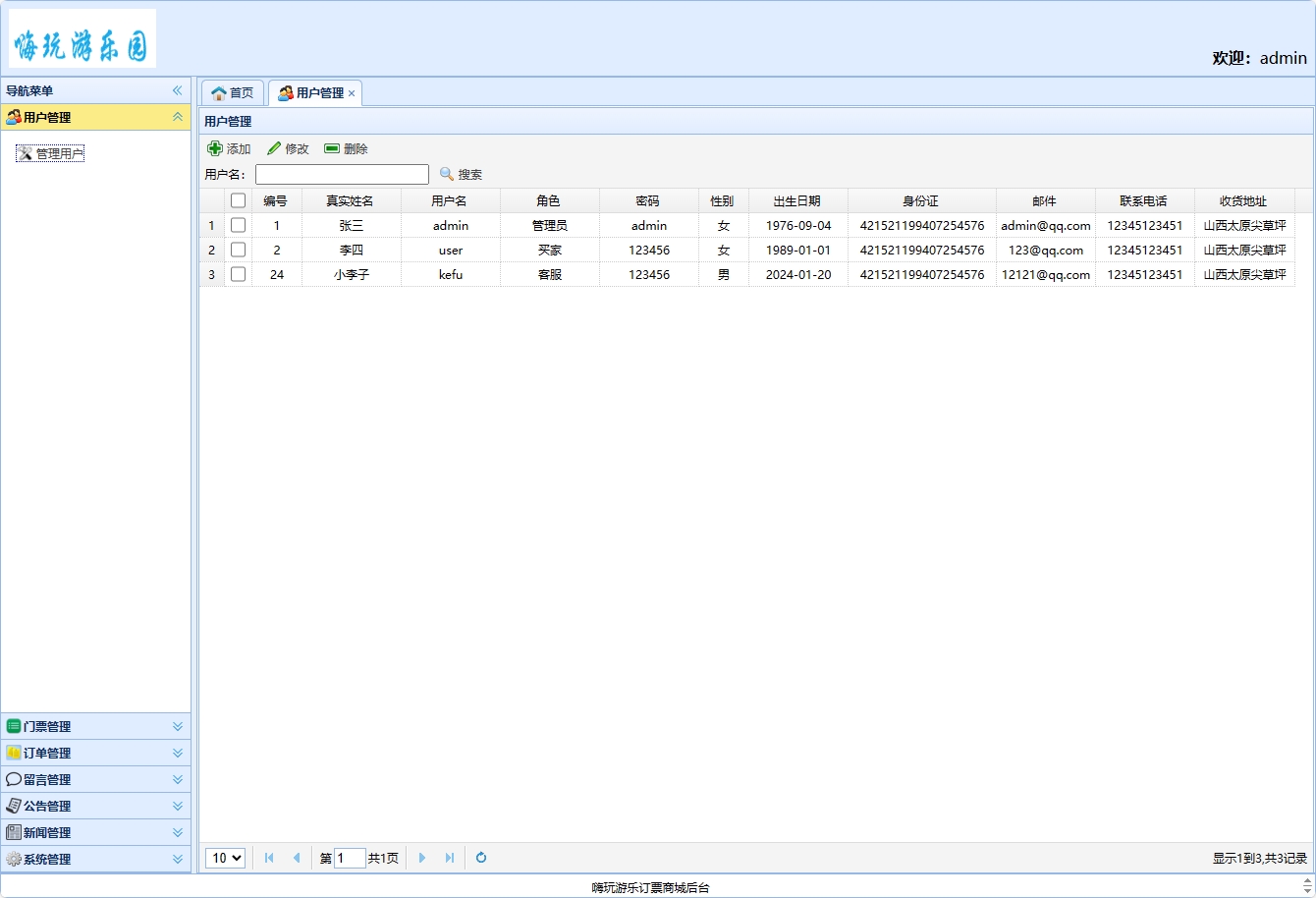This screenshot has height=898, width=1316.
Task: Expand the 门票管理 accordion panel
Action: click(178, 726)
